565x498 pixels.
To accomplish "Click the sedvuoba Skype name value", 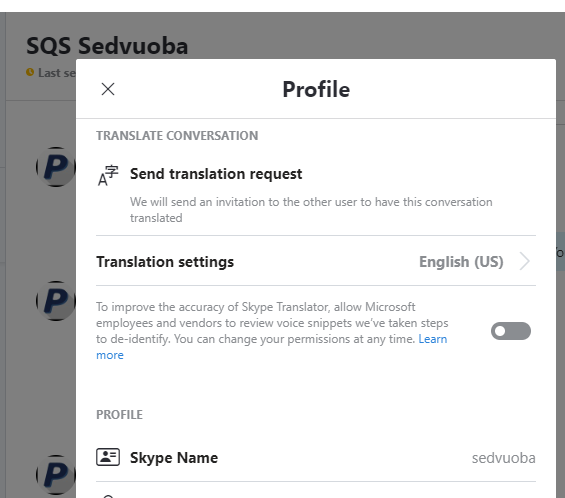I will [503, 458].
